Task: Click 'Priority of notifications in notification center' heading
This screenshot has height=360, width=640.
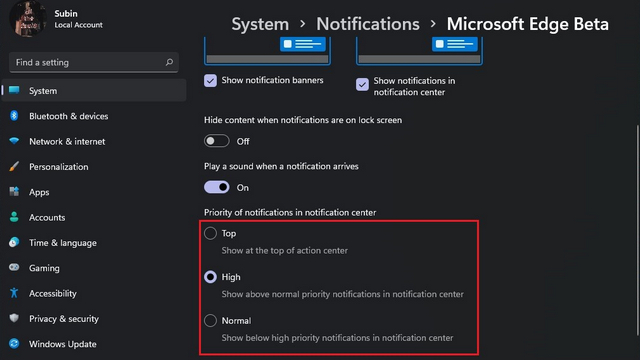Action: [x=290, y=212]
